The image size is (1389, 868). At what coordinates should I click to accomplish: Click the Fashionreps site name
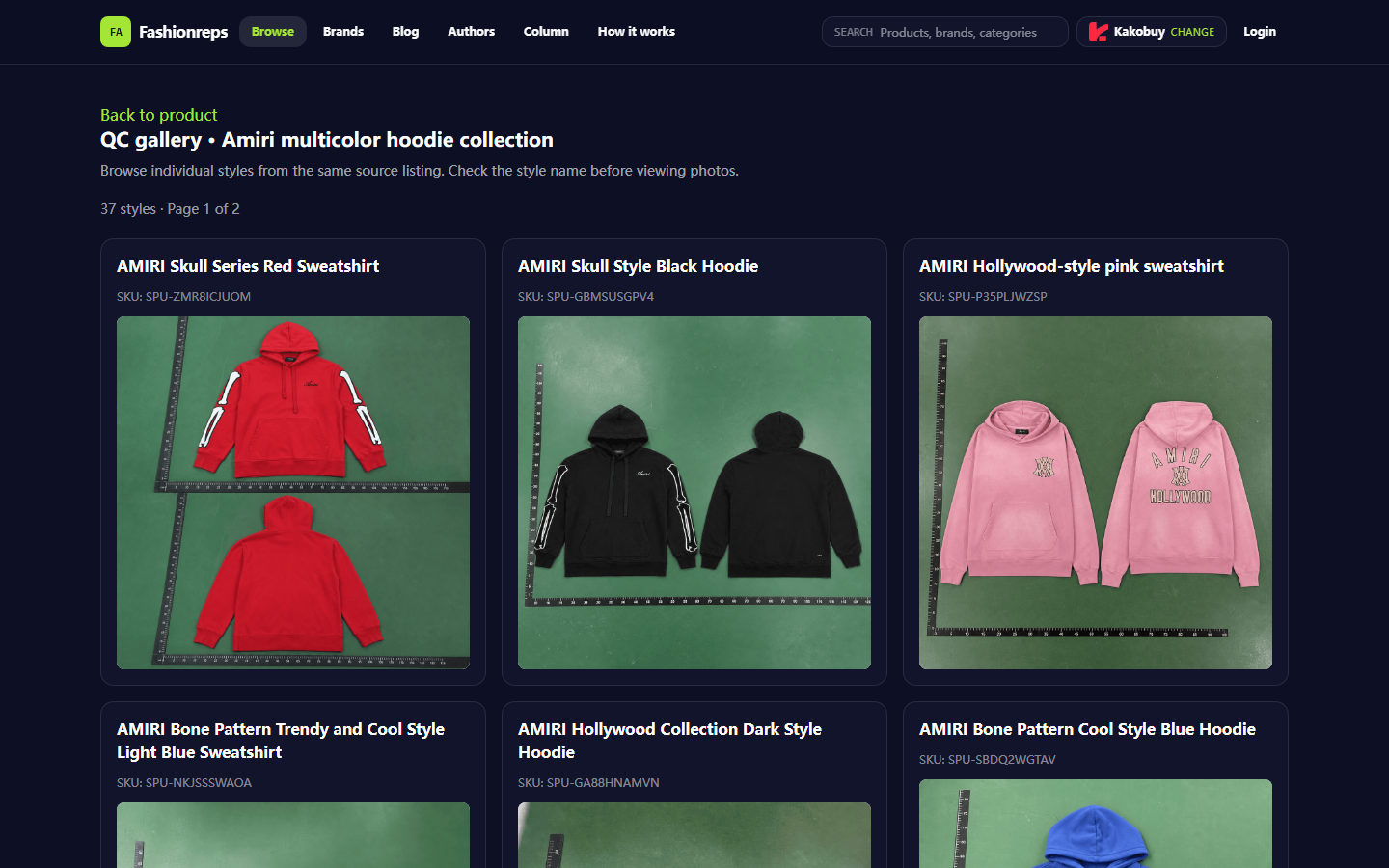(183, 32)
